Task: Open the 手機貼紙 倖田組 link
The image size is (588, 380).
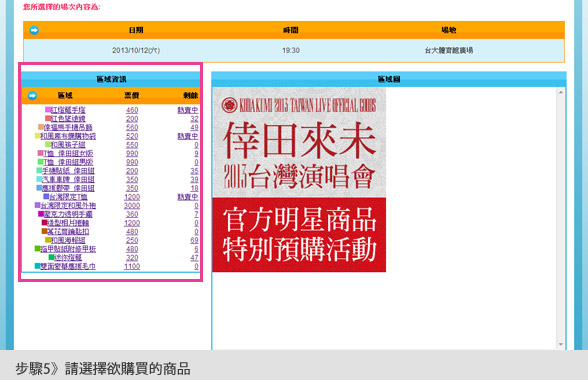Action: 68,171
